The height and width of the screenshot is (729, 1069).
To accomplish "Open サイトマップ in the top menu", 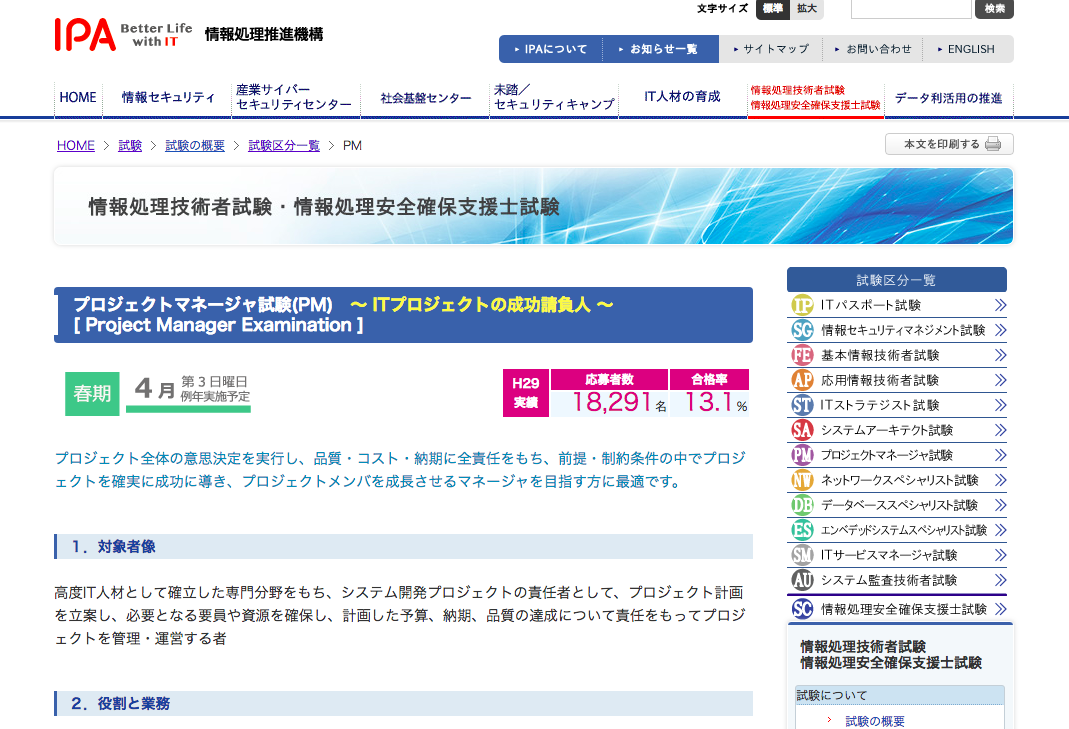I will click(771, 49).
